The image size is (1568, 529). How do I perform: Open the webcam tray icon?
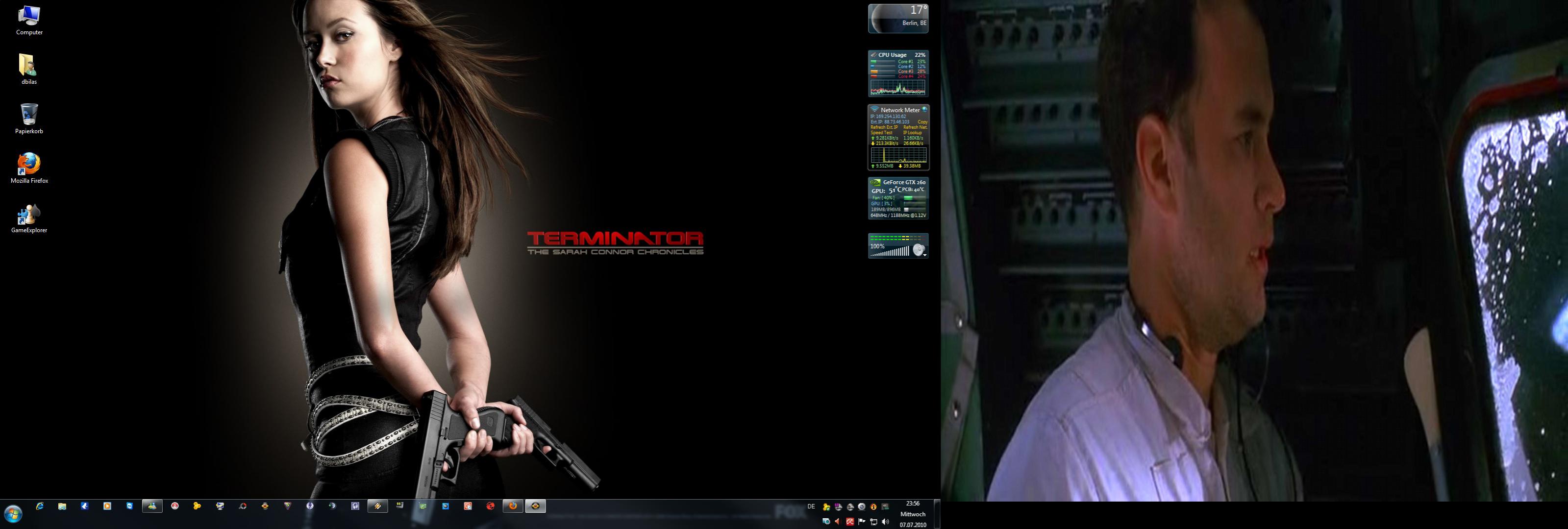[x=861, y=506]
